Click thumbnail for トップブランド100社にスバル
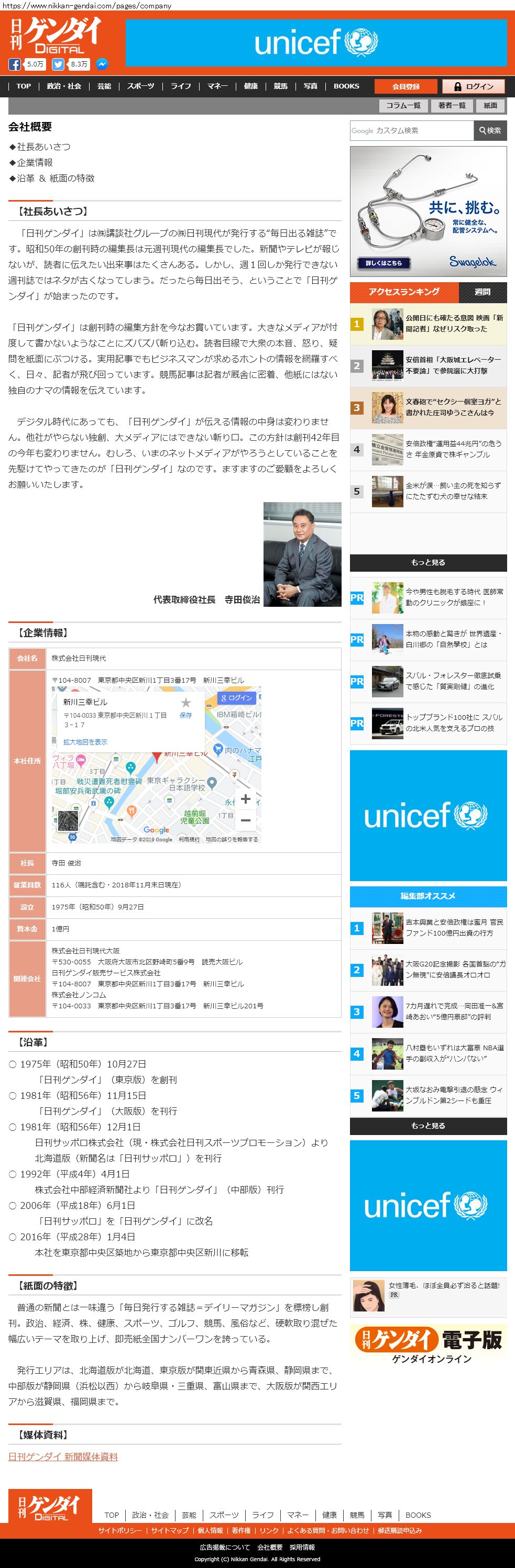Image resolution: width=515 pixels, height=1568 pixels. 387,723
